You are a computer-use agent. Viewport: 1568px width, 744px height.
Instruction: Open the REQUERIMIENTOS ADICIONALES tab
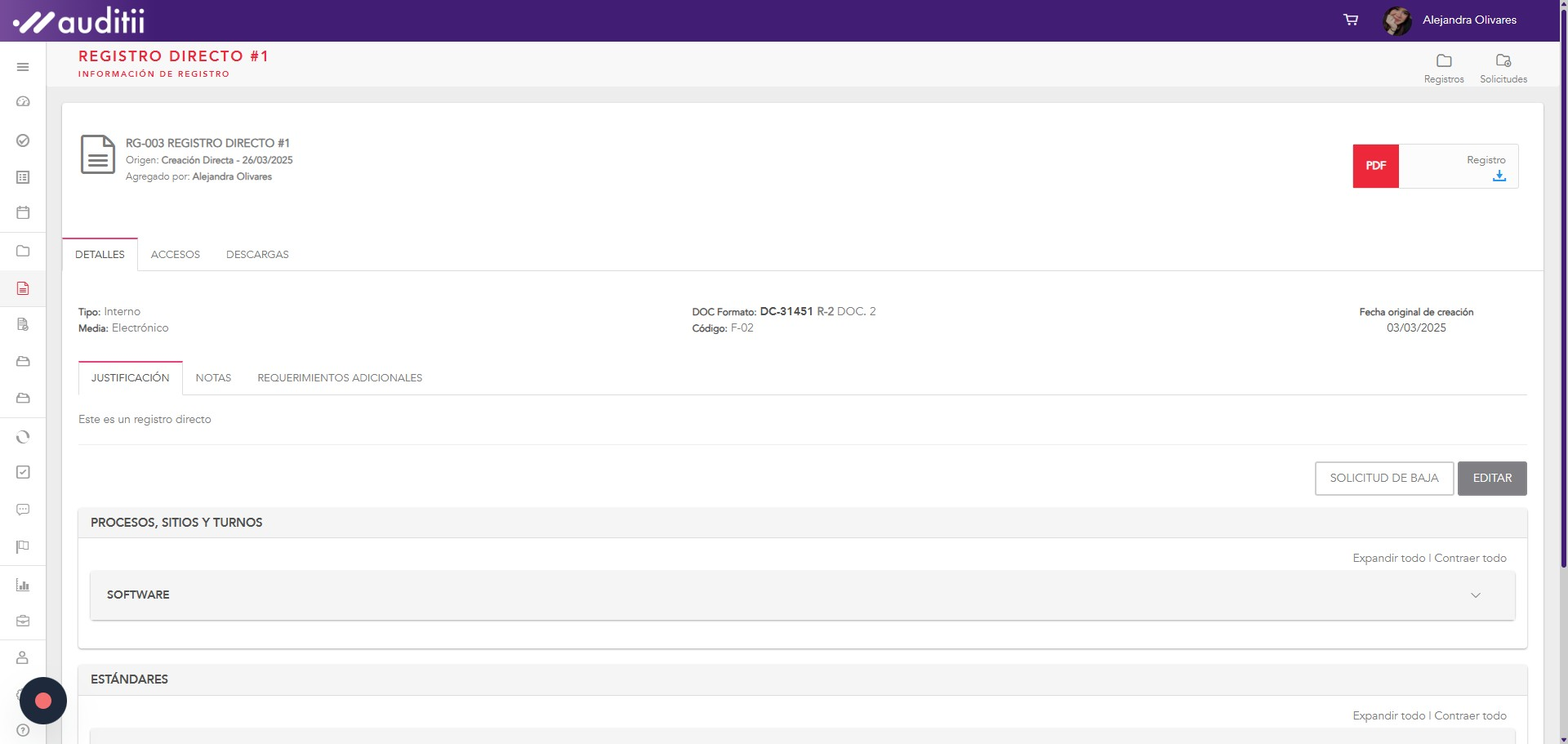coord(340,378)
